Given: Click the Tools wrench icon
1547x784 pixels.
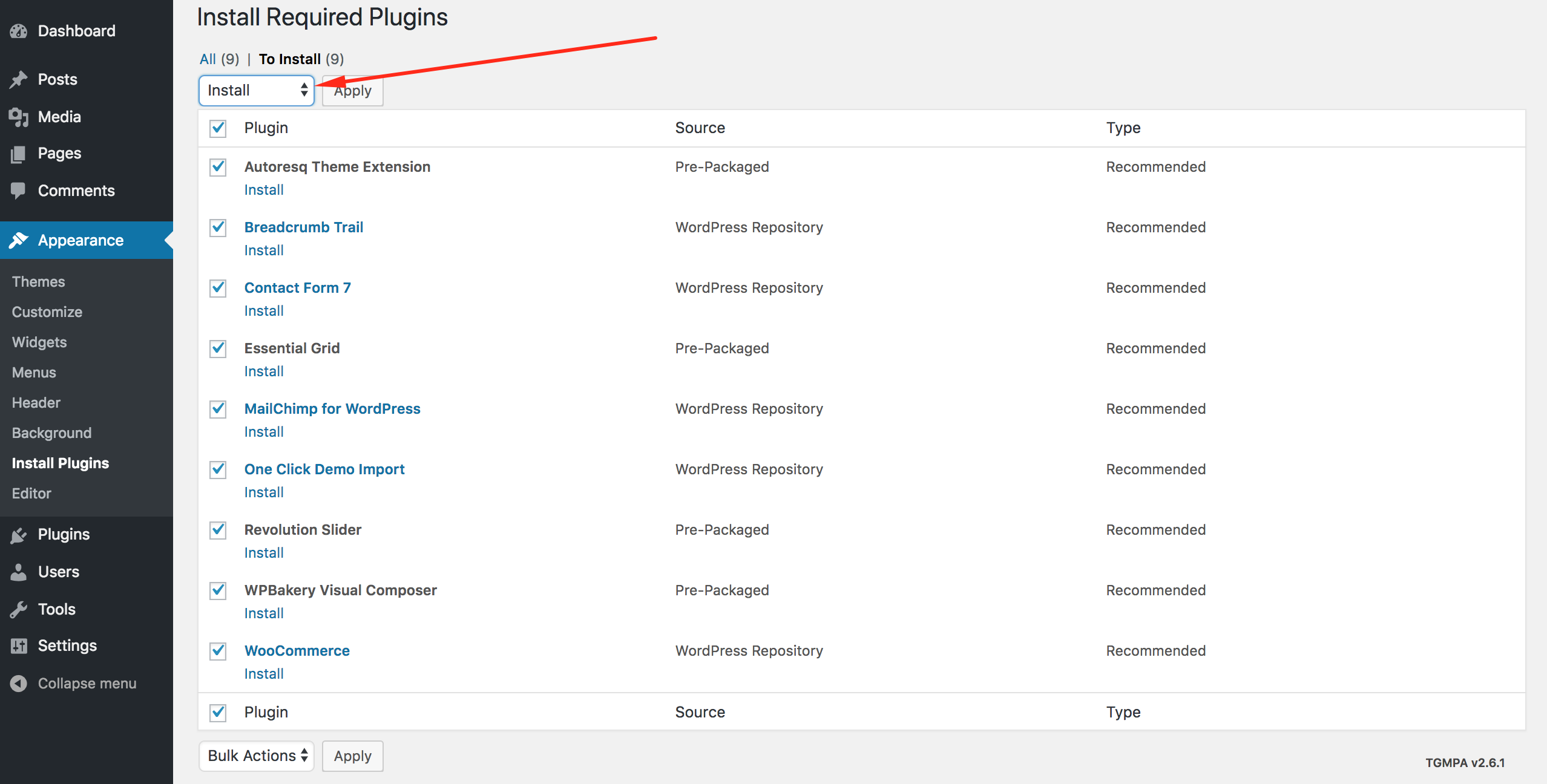Looking at the screenshot, I should (19, 609).
